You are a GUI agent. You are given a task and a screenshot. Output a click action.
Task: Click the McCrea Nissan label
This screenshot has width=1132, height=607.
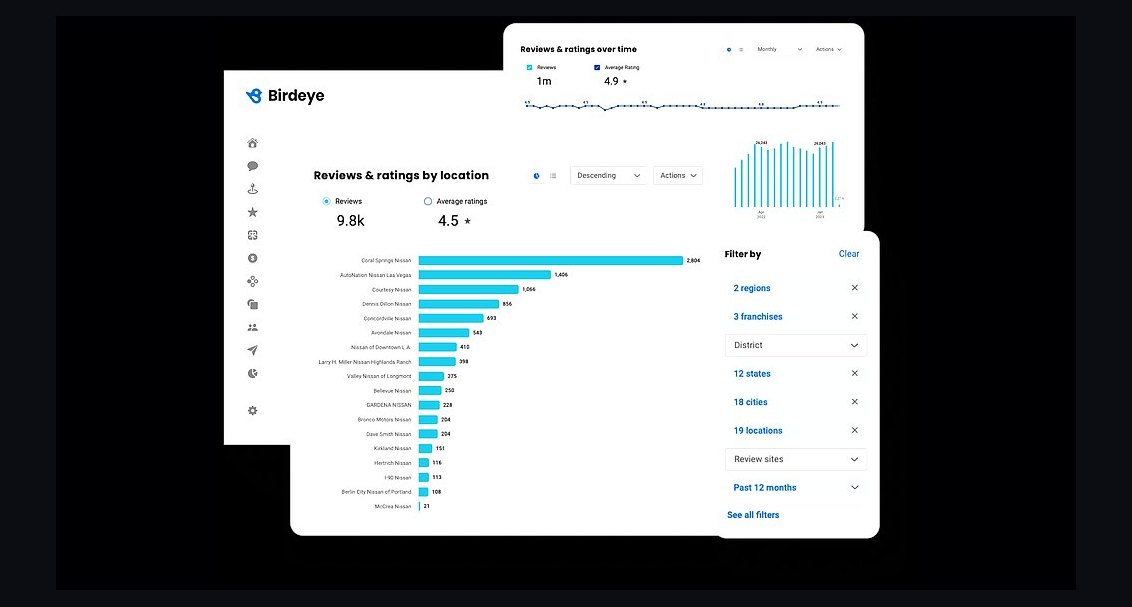(393, 506)
